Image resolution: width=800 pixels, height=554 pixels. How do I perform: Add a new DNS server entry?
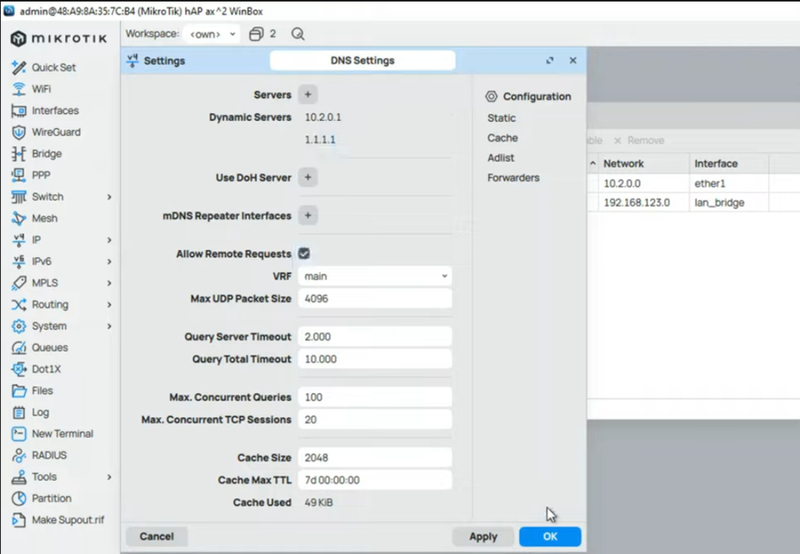(308, 94)
